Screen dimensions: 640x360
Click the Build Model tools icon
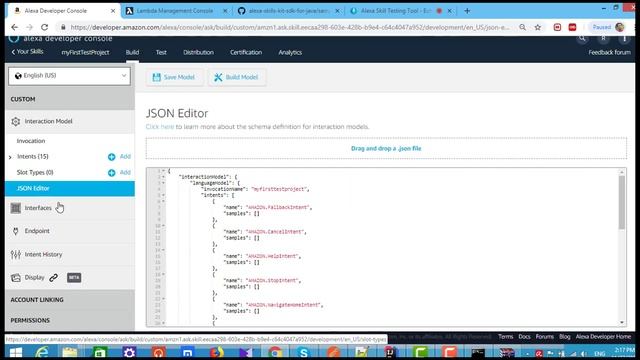(218, 77)
